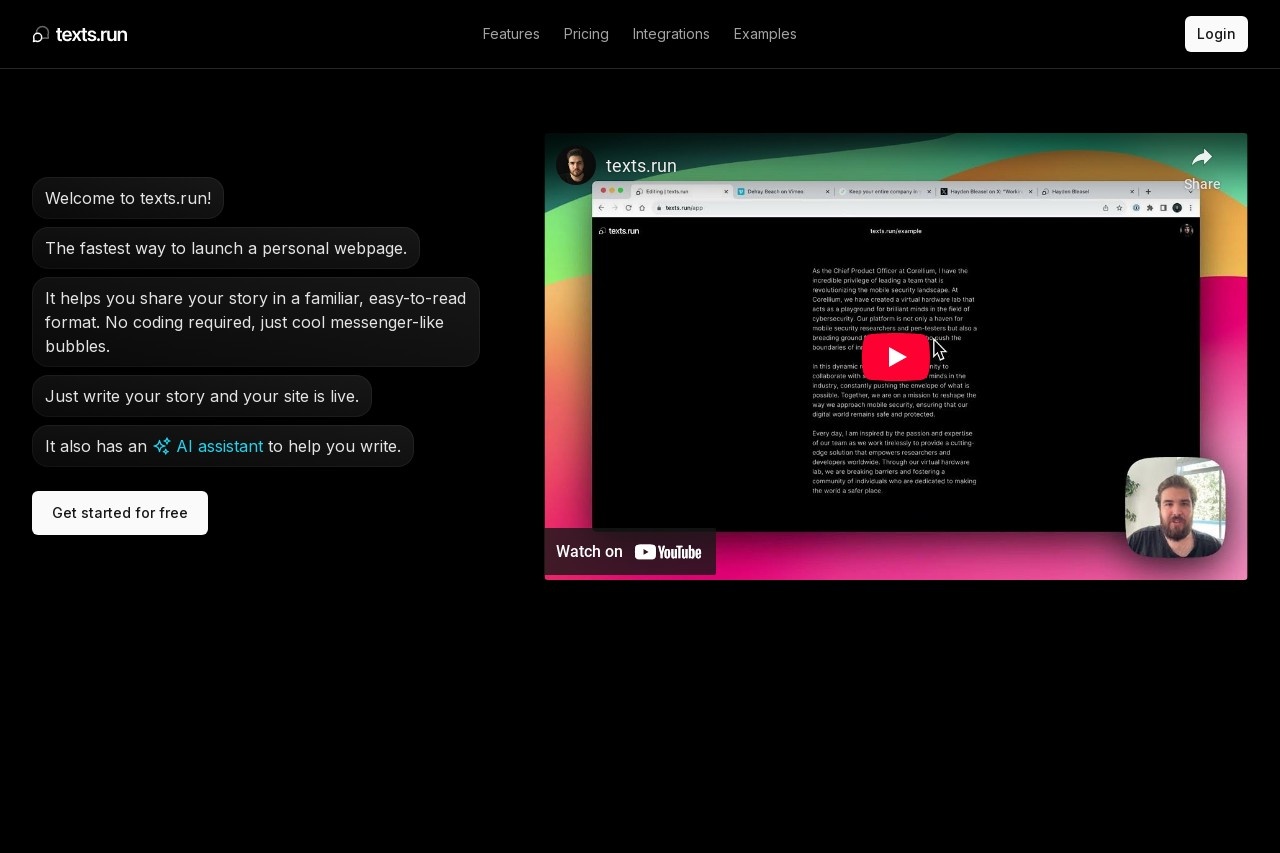Click the channel avatar in video
Screen dimensions: 1280x853
click(576, 166)
